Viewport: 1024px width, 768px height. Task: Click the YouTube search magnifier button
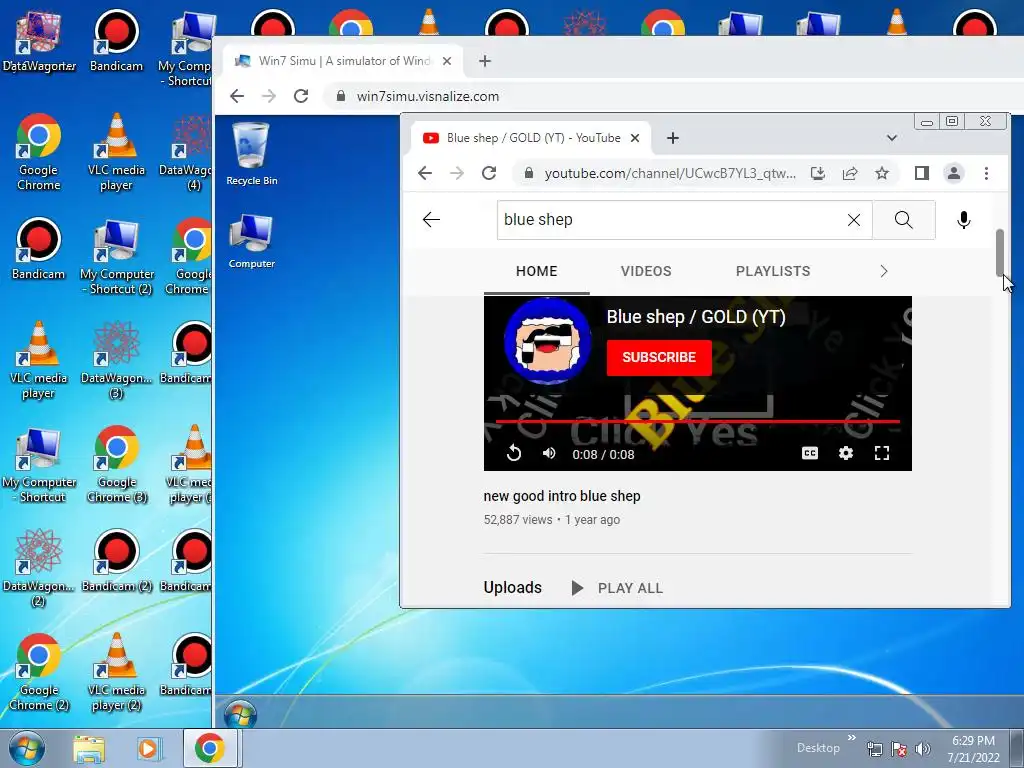tap(903, 220)
